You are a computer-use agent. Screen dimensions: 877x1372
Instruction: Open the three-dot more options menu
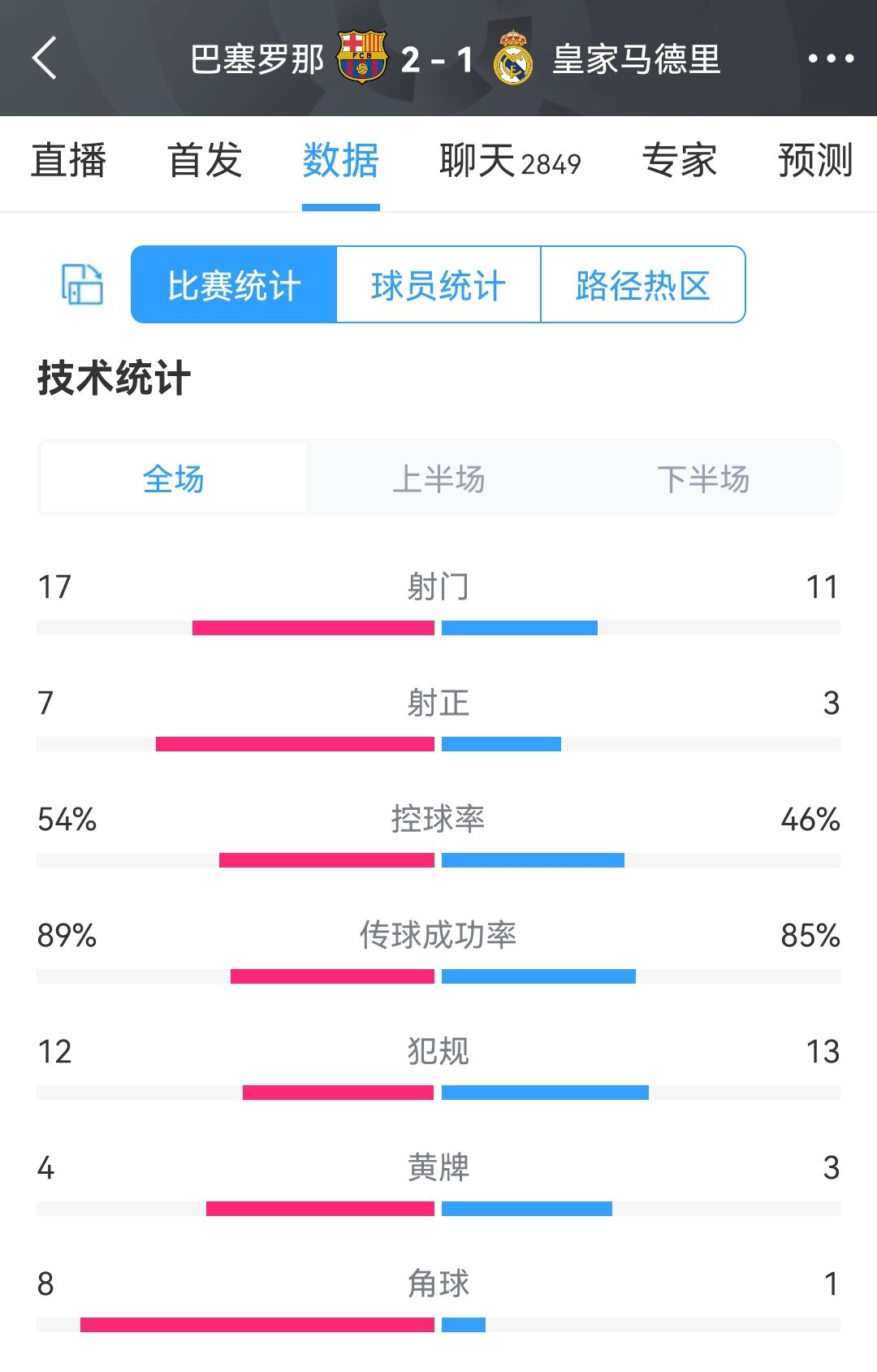pyautogui.click(x=830, y=58)
